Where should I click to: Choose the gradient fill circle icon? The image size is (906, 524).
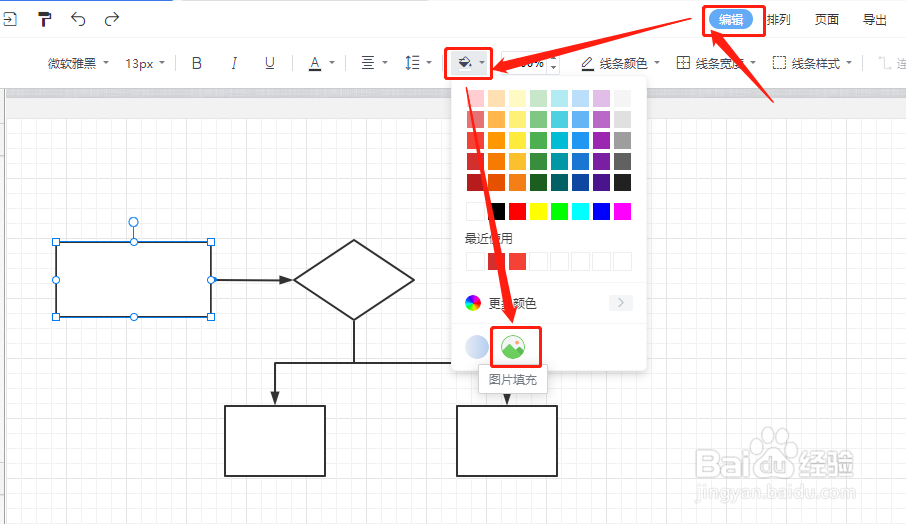pyautogui.click(x=477, y=347)
